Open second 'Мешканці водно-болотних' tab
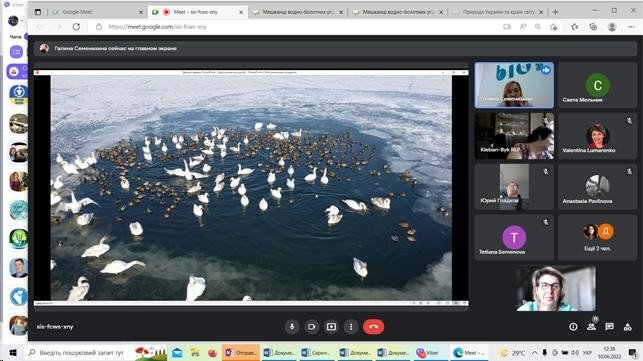 [x=397, y=12]
